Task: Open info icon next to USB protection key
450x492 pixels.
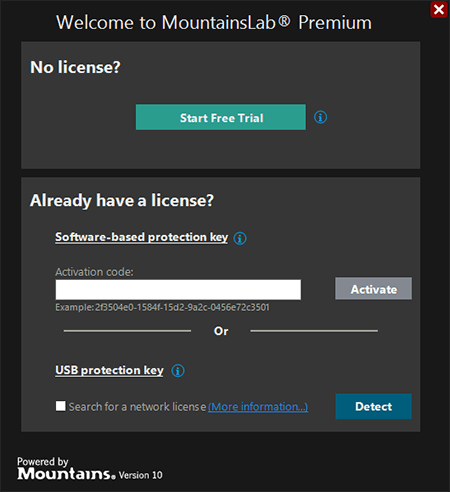Action: pyautogui.click(x=178, y=371)
